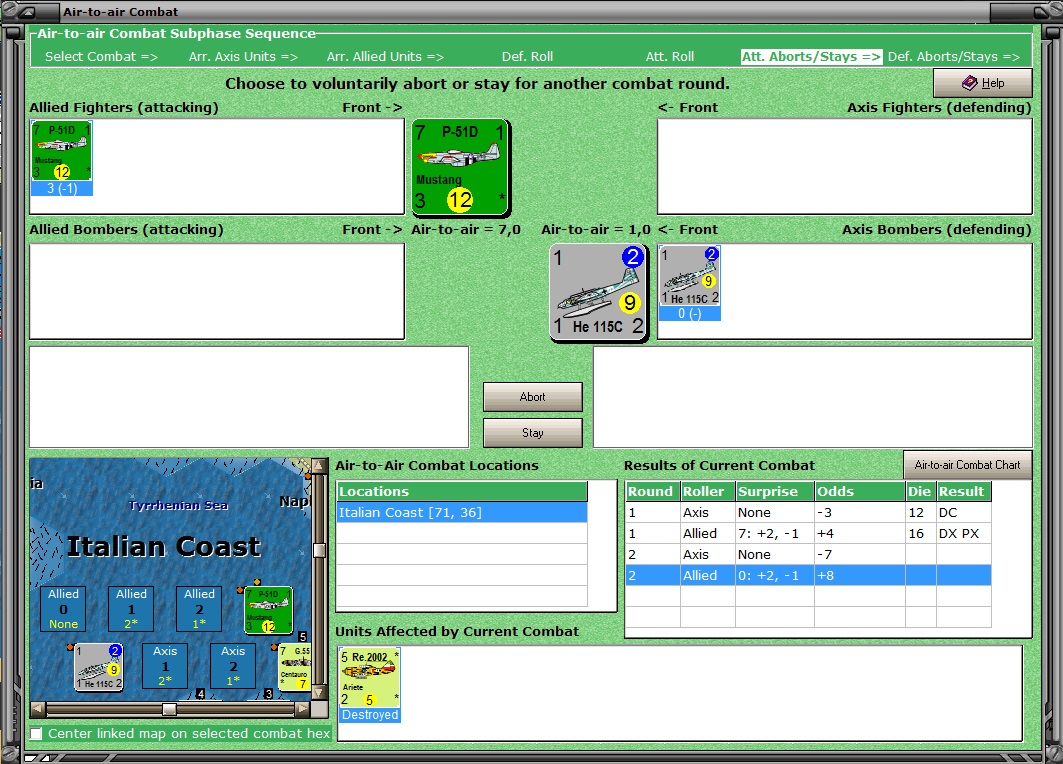Click the Result column header

click(x=964, y=491)
